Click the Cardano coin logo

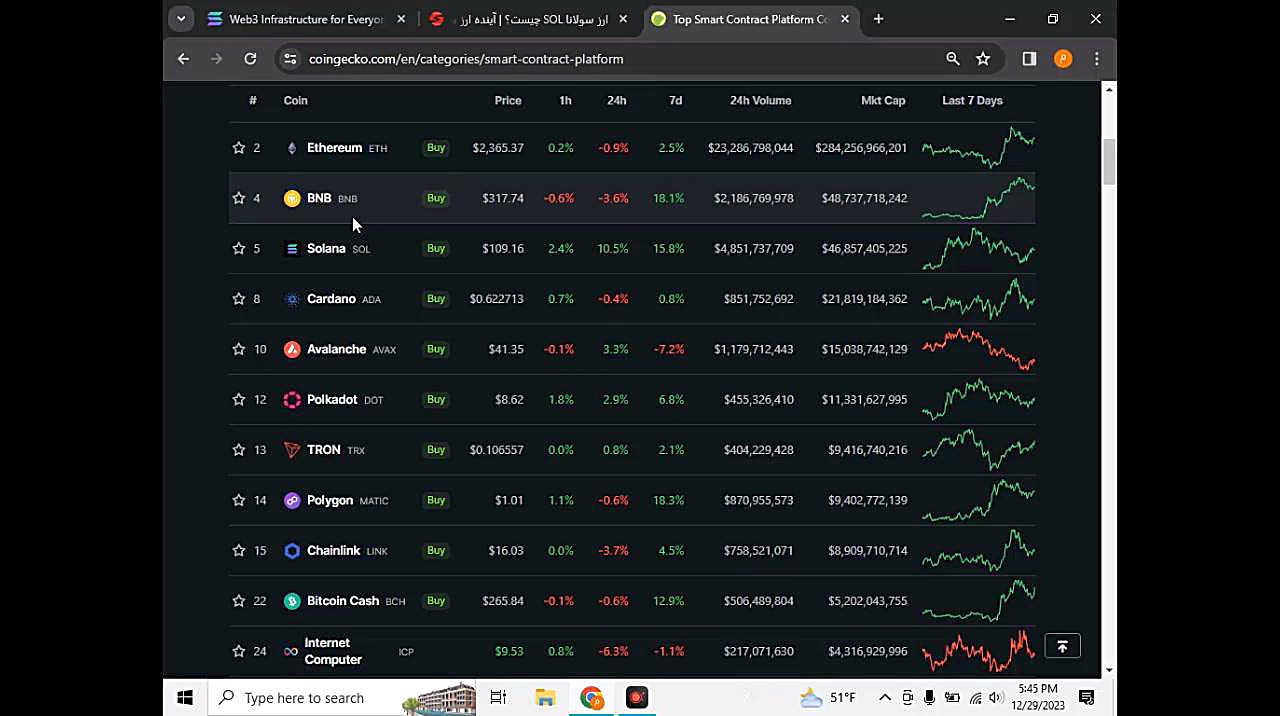292,299
